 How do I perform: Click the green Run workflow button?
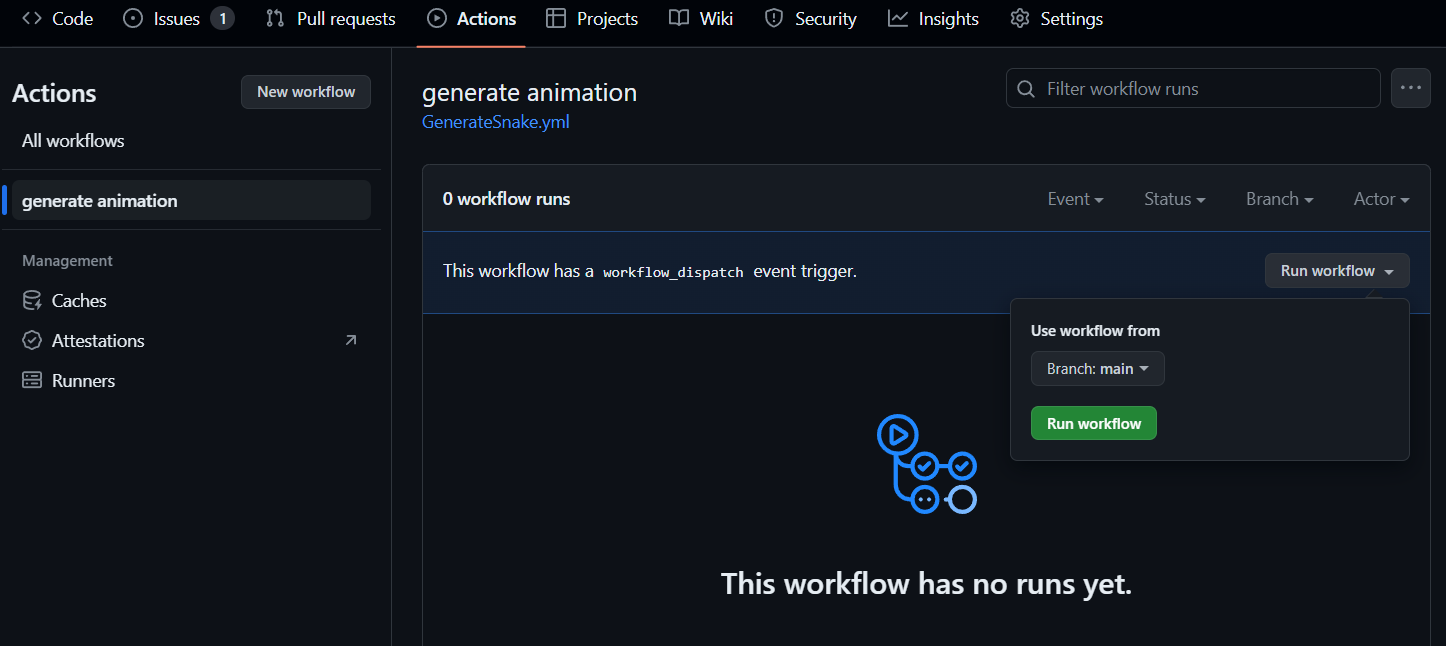tap(1093, 422)
